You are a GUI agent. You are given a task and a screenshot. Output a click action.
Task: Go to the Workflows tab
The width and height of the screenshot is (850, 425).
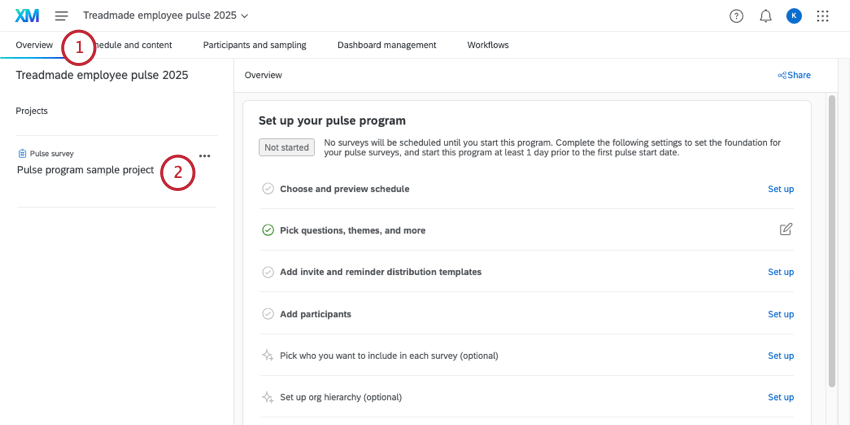pos(488,45)
